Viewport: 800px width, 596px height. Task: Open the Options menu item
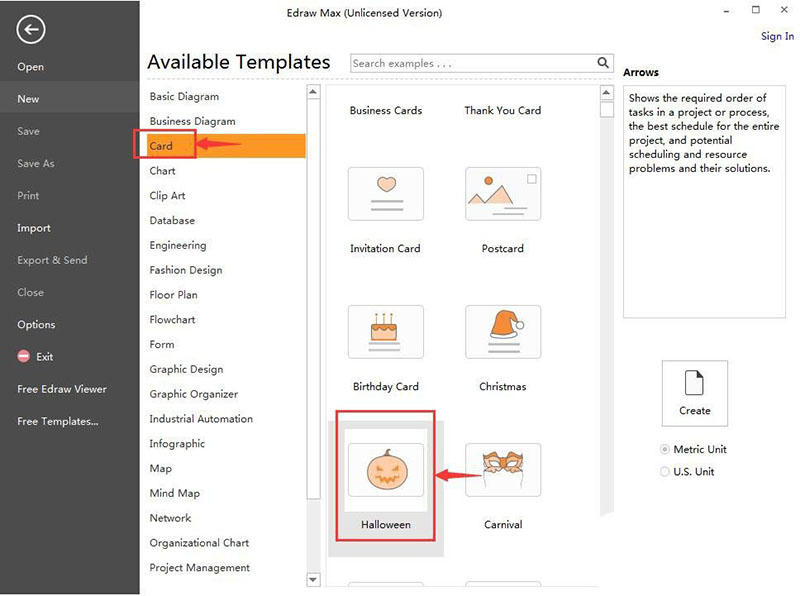36,325
